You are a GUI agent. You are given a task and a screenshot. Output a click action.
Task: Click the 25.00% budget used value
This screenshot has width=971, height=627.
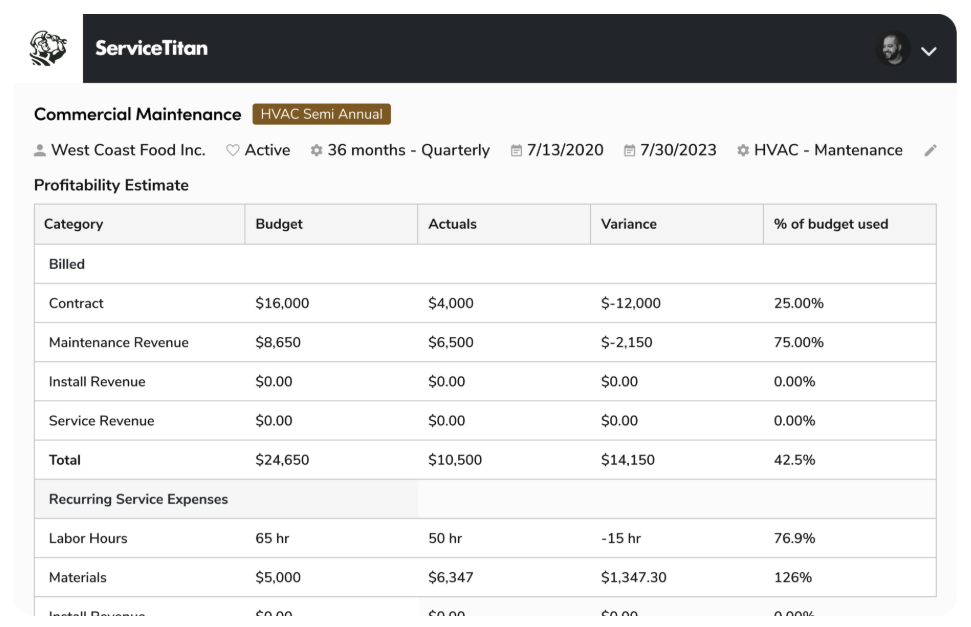[x=799, y=303]
